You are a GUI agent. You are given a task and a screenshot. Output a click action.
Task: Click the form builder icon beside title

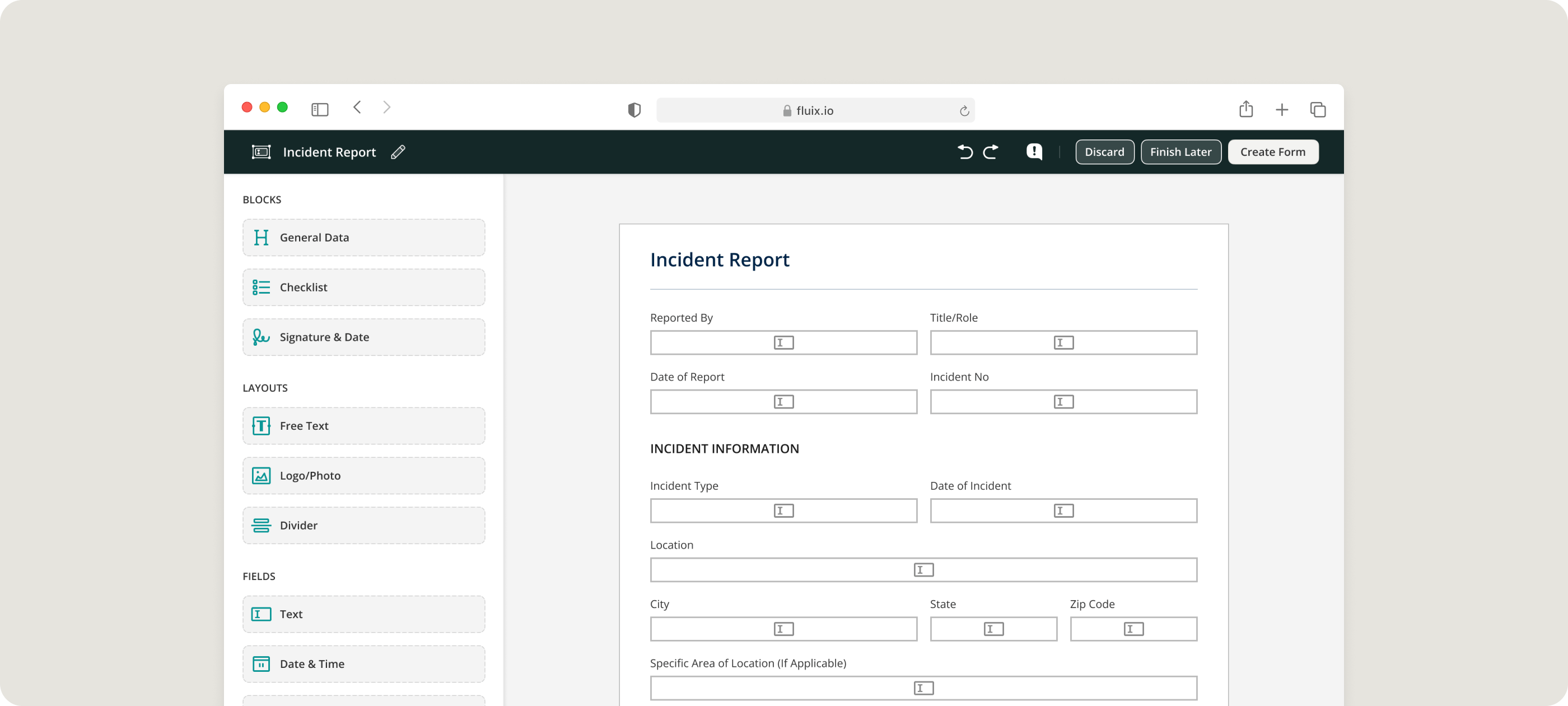coord(261,152)
